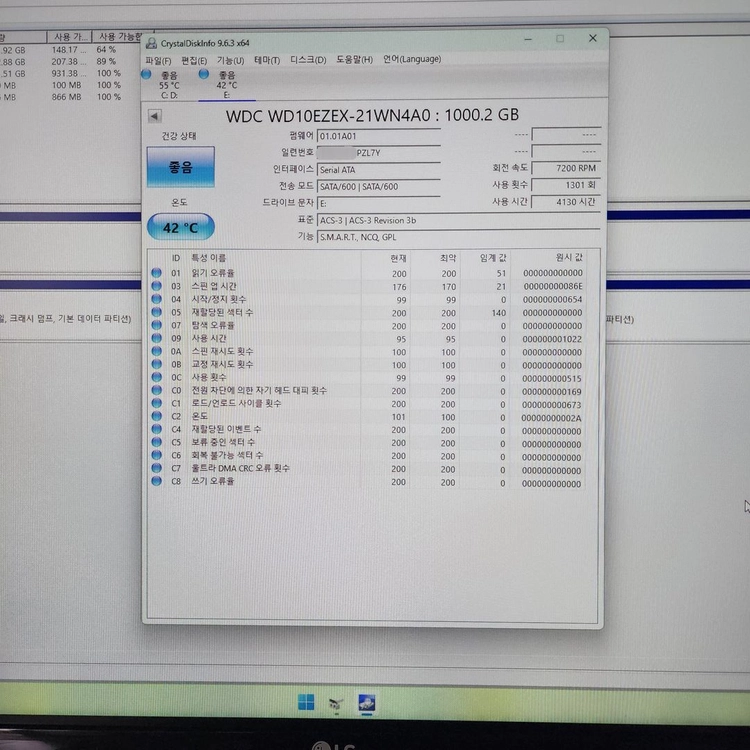This screenshot has height=750, width=750.
Task: Click the status icon for 로드/언로드 사이클 횟수 row
Action: 156,403
